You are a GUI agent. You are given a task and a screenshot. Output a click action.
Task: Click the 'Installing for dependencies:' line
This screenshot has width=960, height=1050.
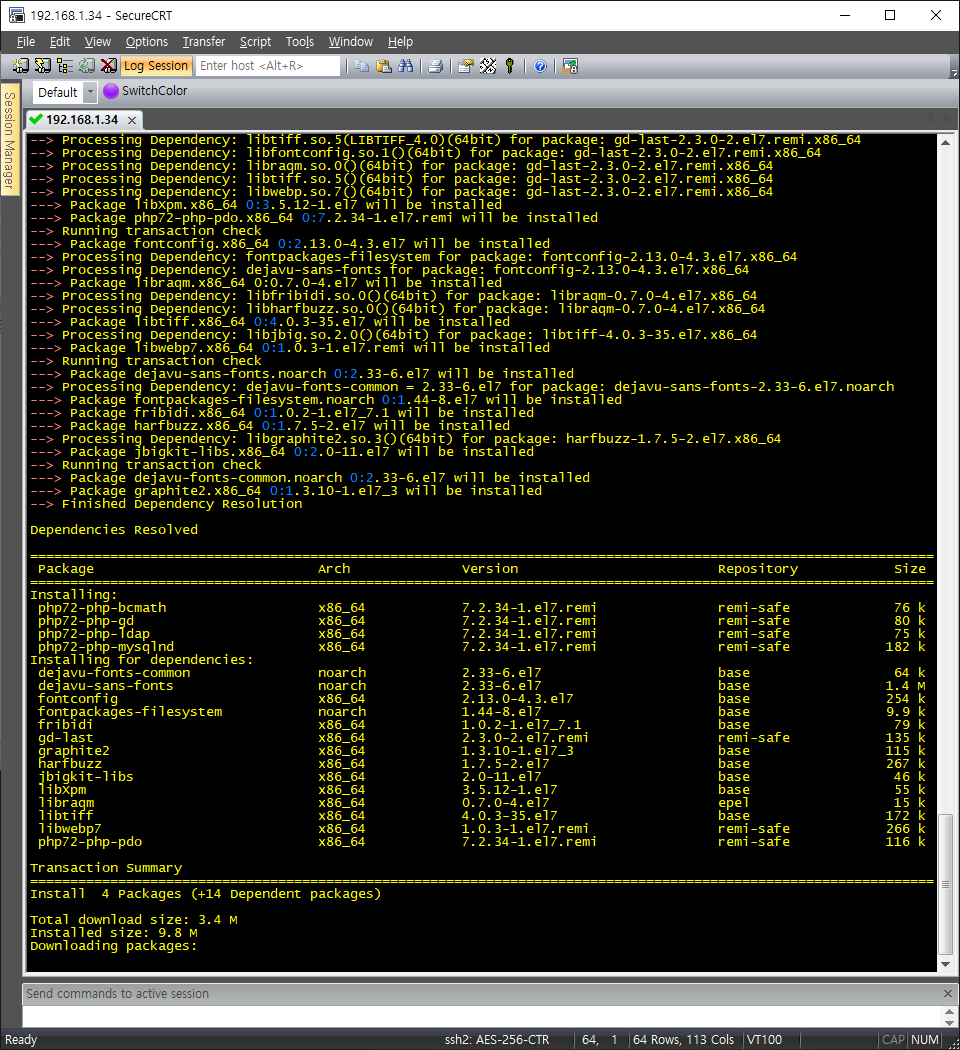[141, 660]
